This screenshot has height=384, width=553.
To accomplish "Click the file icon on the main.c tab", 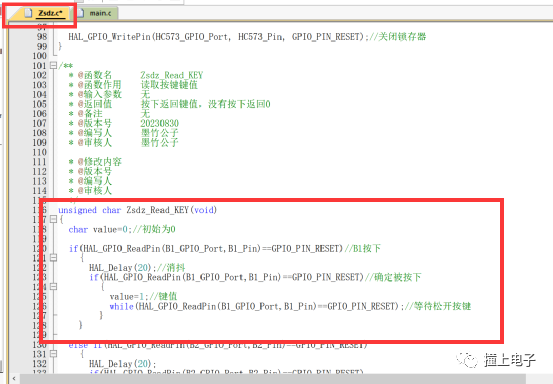I will (80, 13).
